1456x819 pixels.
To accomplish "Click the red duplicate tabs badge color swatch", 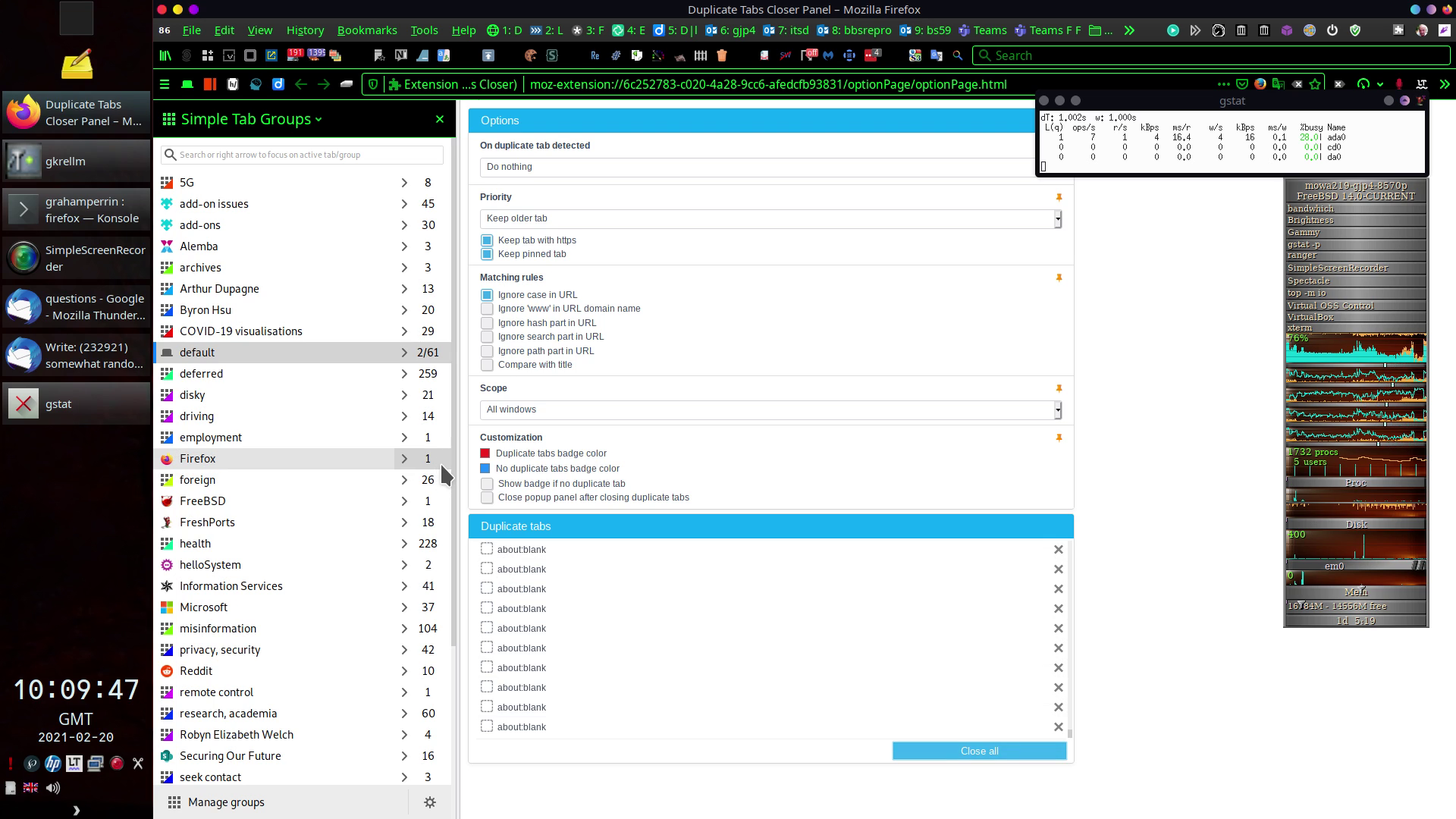I will pyautogui.click(x=485, y=453).
